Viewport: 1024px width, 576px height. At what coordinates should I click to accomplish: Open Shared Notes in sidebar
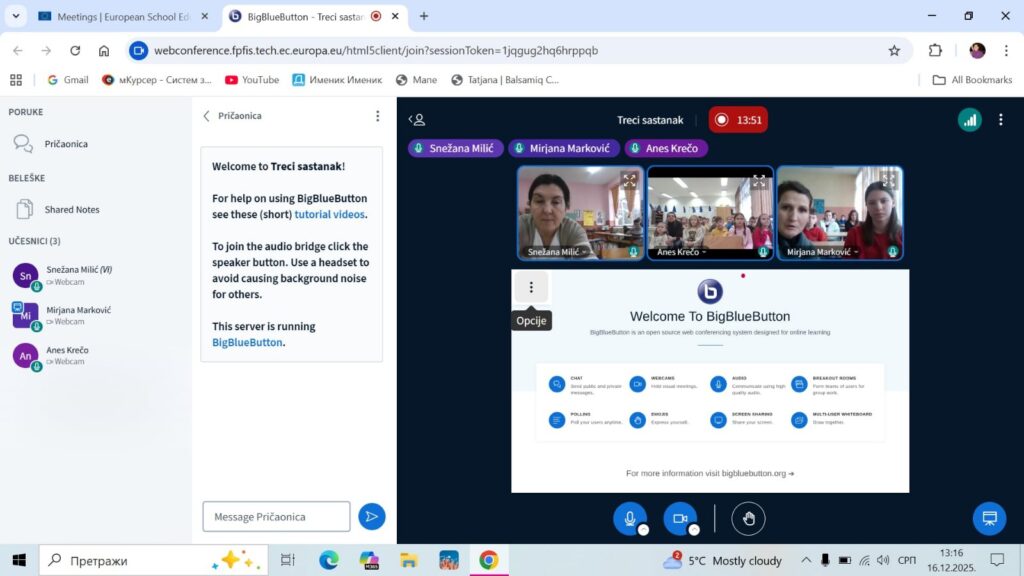[x=71, y=210]
